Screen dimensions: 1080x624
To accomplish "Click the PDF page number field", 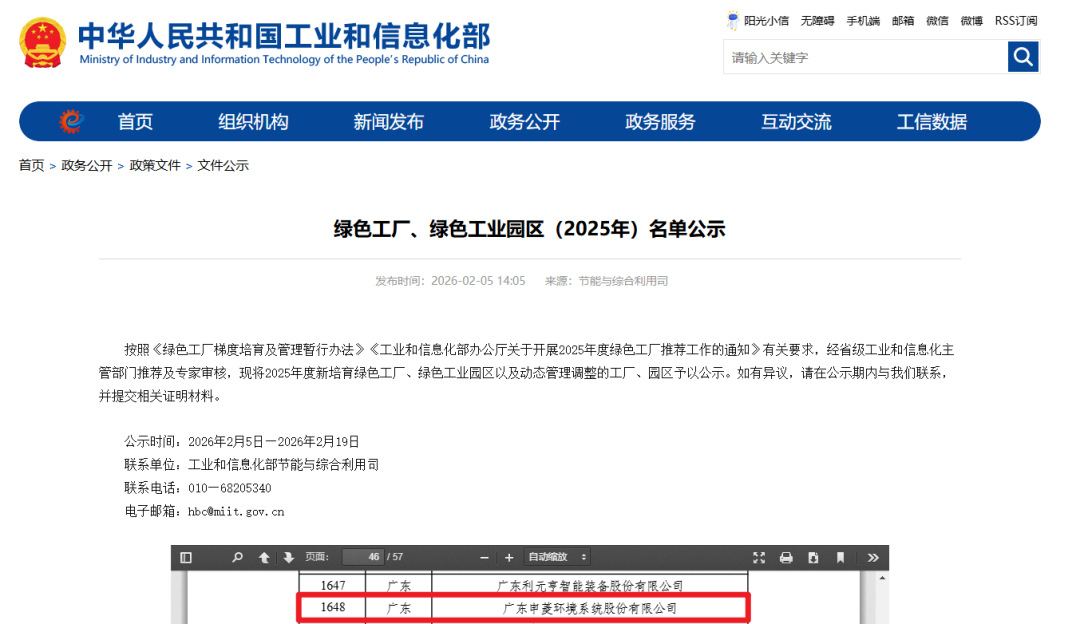I will point(362,557).
